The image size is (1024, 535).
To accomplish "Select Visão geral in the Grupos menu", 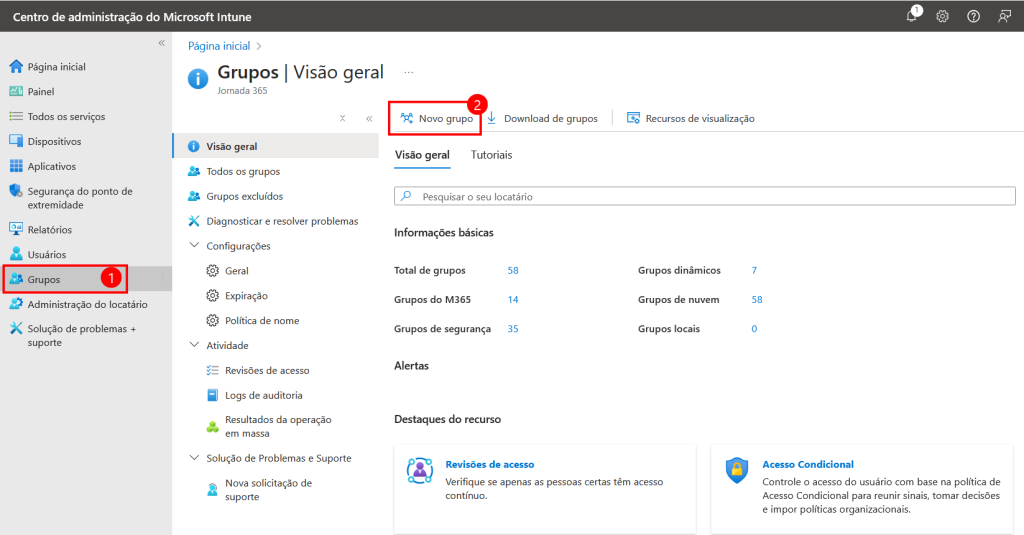I will pyautogui.click(x=276, y=146).
